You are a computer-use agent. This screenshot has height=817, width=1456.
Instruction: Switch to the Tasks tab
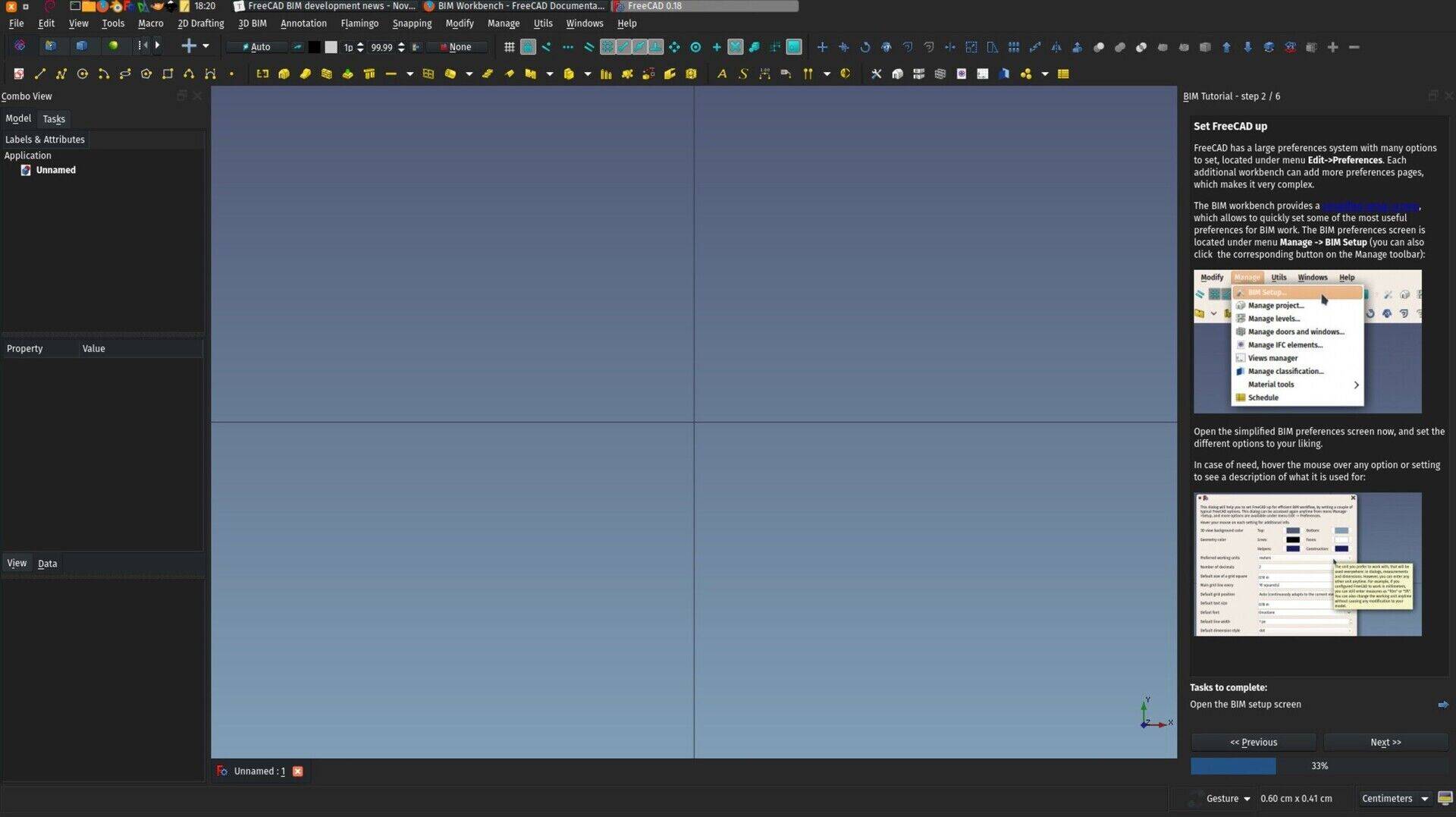pyautogui.click(x=54, y=119)
